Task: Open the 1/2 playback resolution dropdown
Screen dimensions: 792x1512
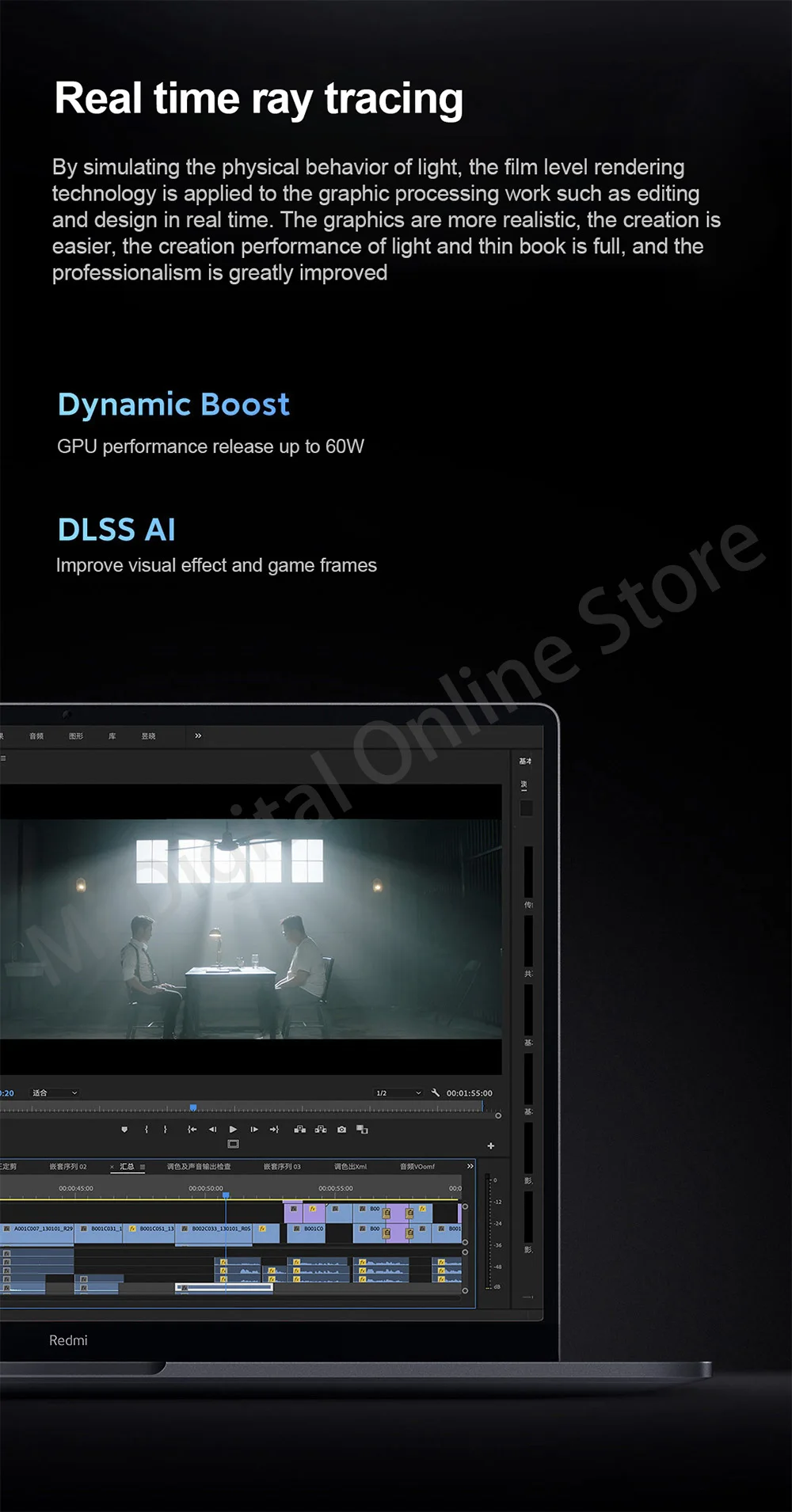Action: pos(398,1092)
